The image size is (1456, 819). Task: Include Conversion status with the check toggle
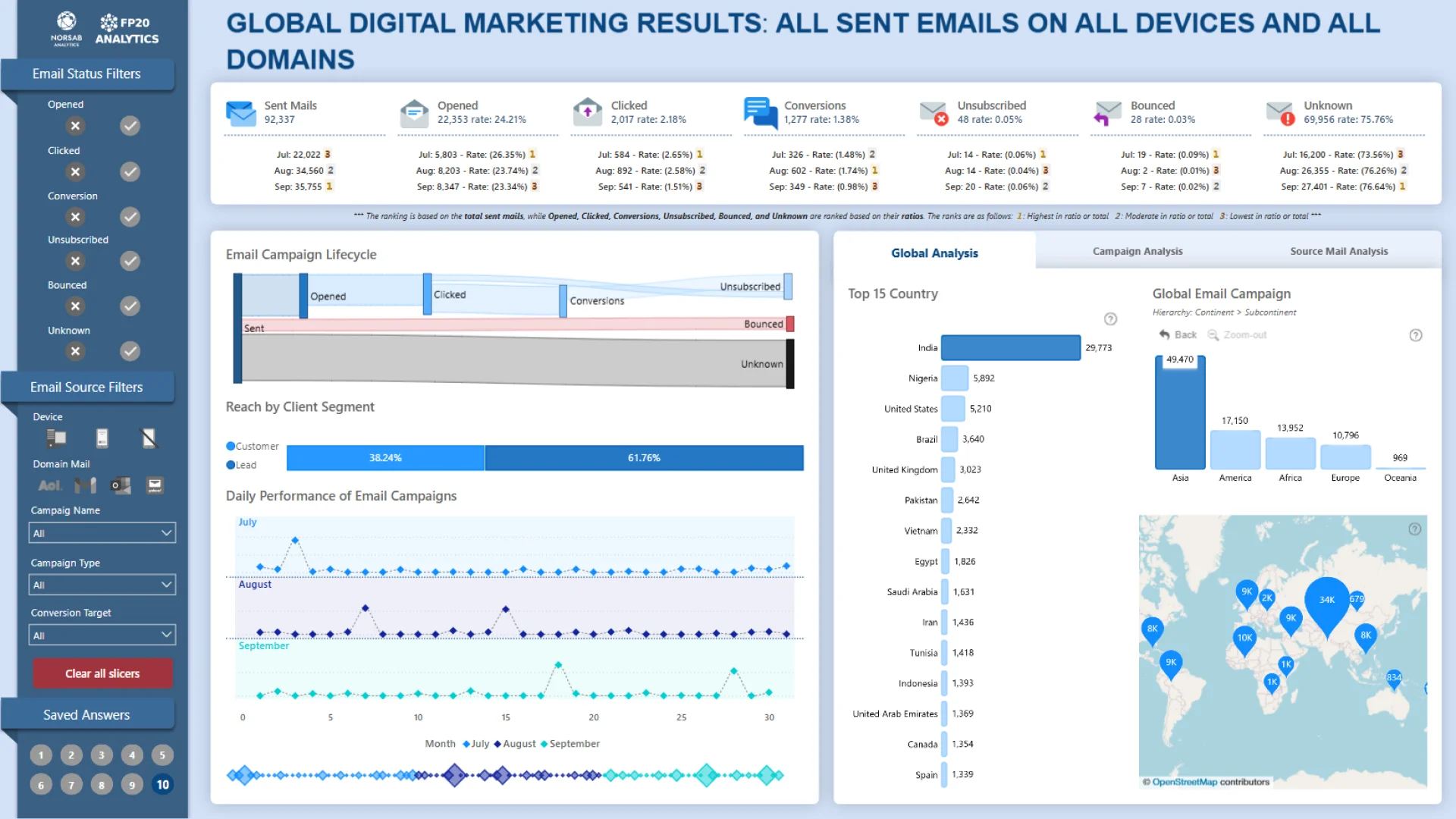(x=130, y=218)
